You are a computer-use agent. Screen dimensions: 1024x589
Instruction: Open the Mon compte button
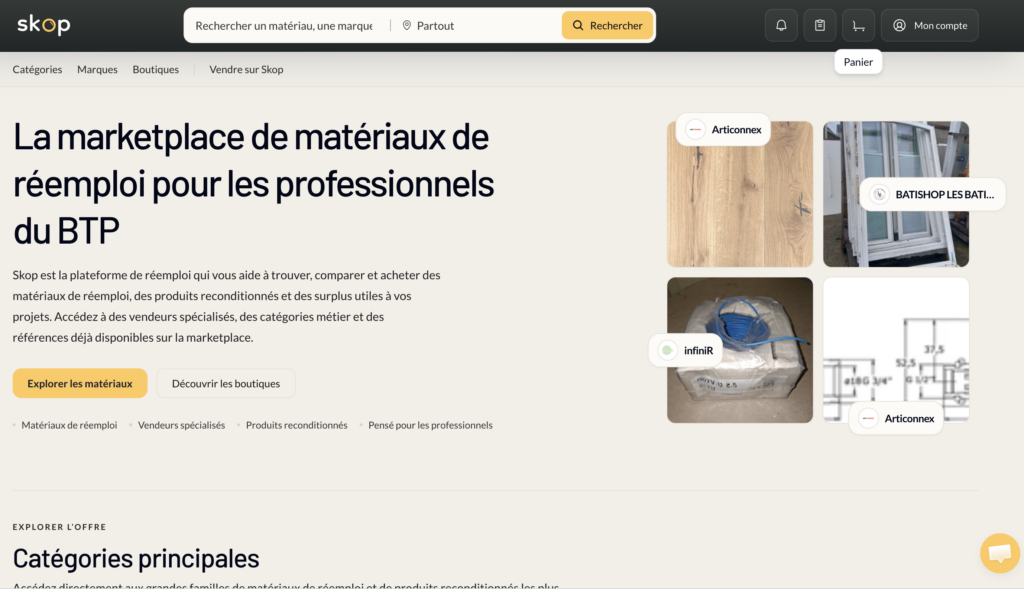930,25
